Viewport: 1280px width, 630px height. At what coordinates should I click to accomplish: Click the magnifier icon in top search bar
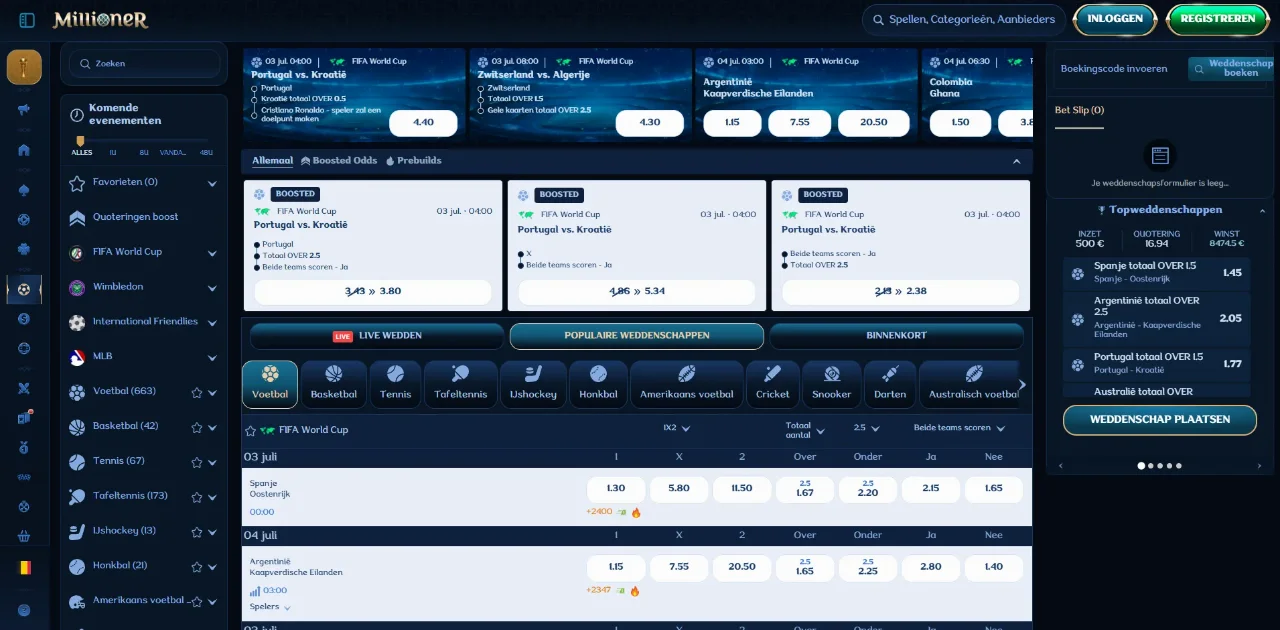(x=878, y=20)
